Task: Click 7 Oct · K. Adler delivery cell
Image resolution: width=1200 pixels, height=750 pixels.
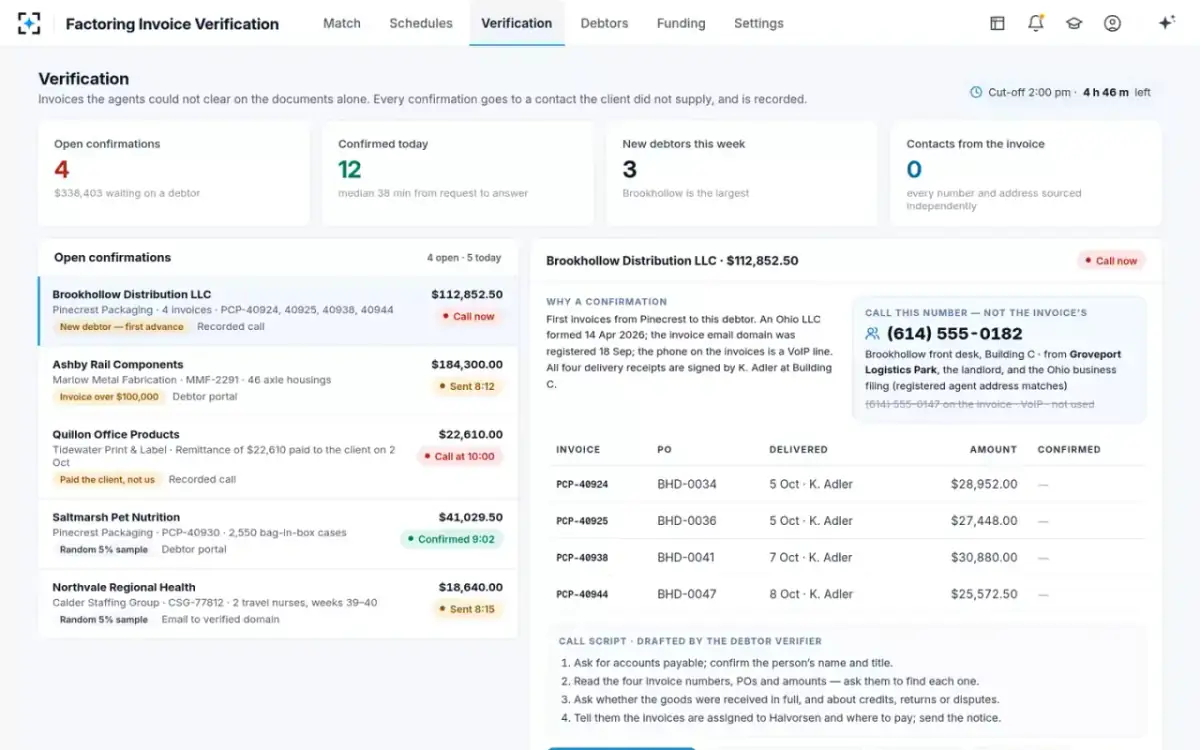Action: click(x=811, y=558)
